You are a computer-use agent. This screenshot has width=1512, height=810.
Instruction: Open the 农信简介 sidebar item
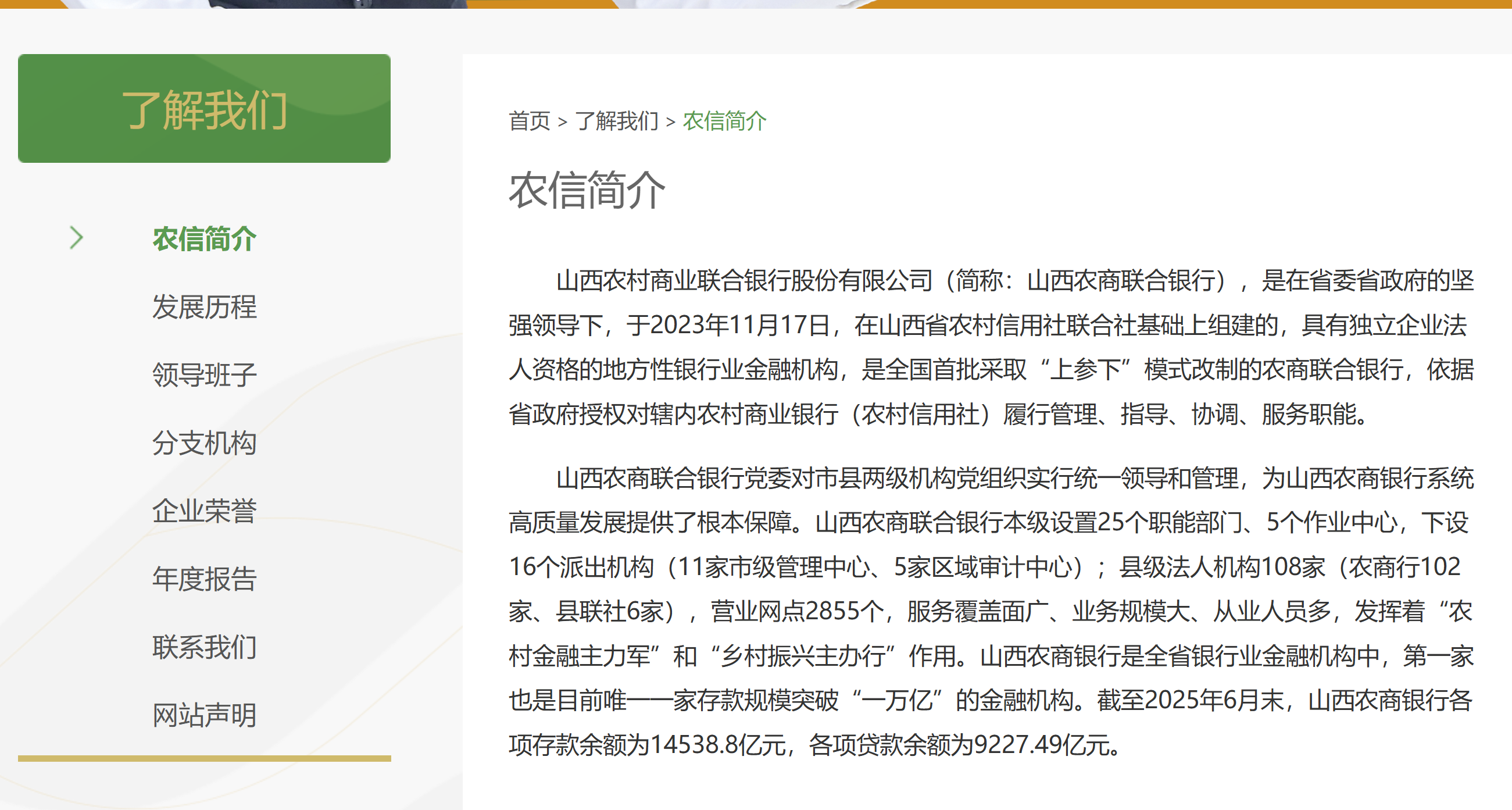pyautogui.click(x=204, y=239)
